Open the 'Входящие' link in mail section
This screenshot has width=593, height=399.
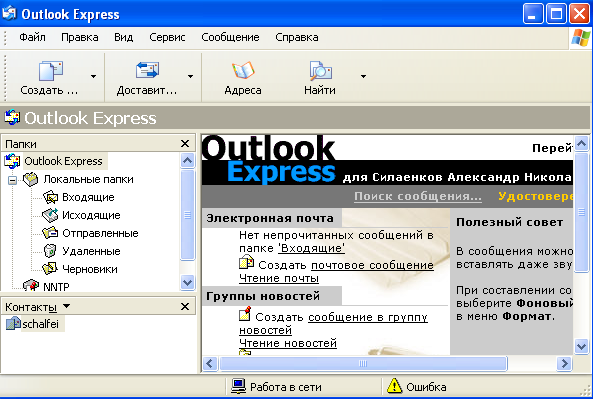point(311,248)
